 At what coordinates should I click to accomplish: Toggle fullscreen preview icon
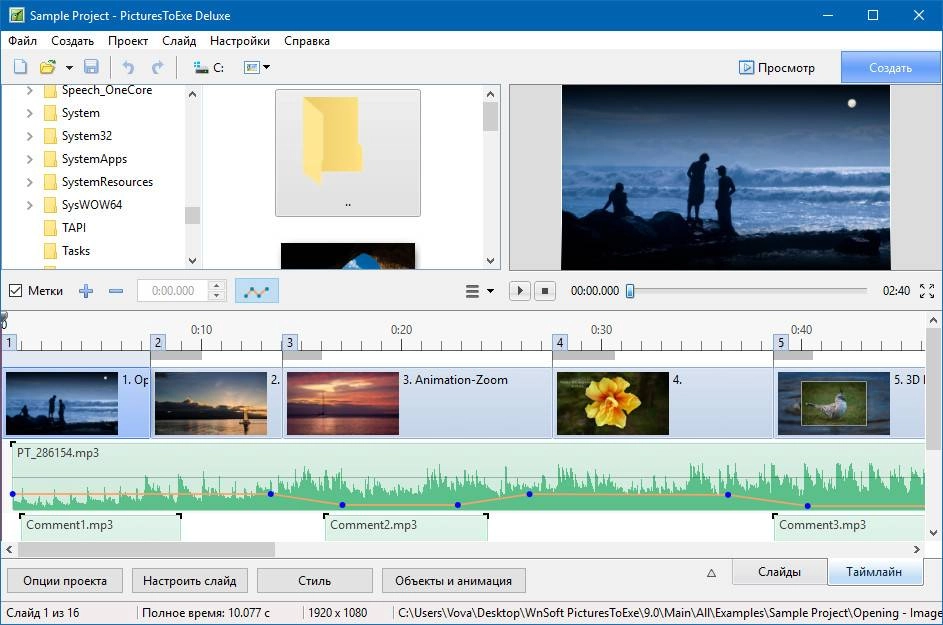[x=927, y=291]
